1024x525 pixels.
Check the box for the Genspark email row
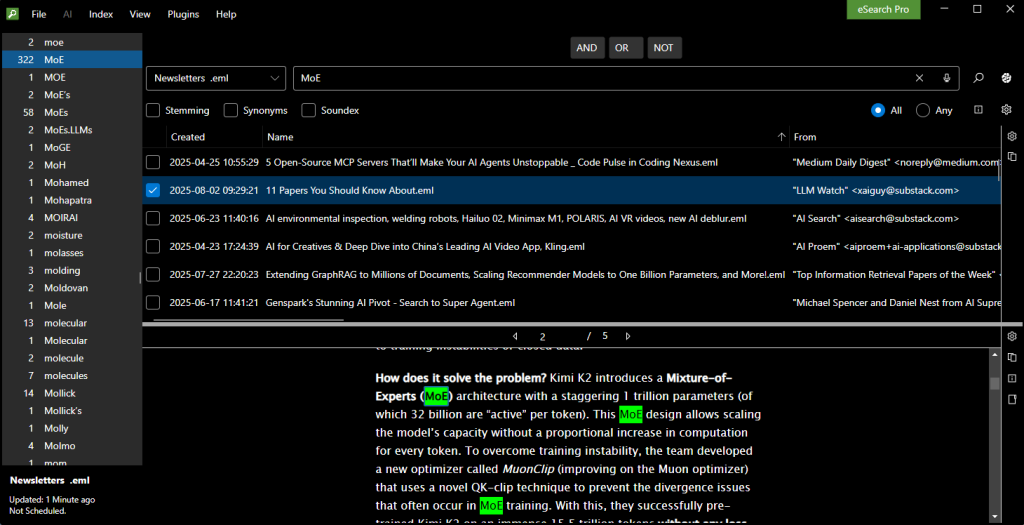[153, 302]
